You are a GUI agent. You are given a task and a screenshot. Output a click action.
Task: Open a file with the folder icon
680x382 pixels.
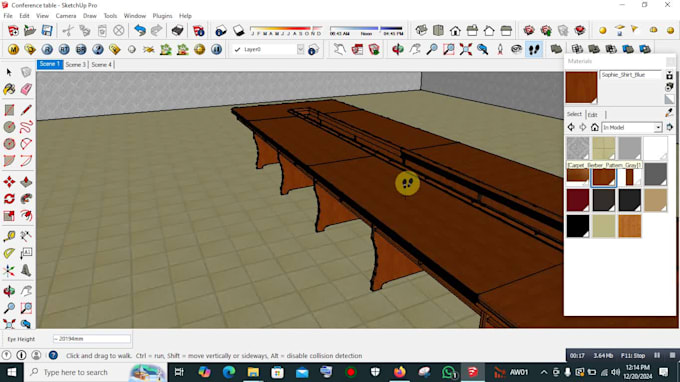tap(30, 30)
